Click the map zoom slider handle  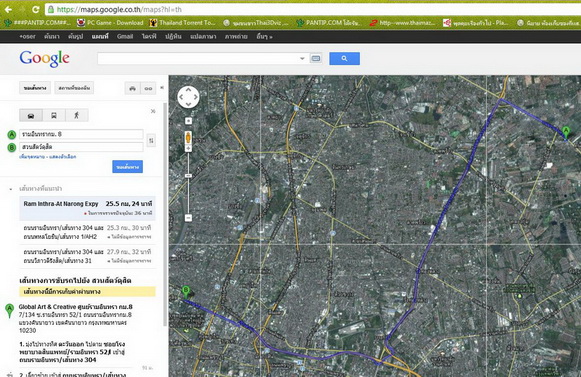click(x=188, y=176)
